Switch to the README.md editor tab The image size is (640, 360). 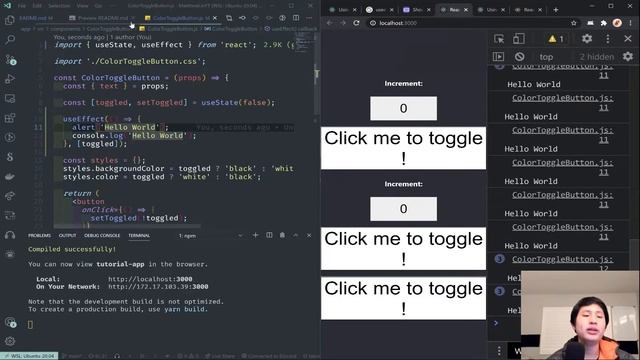click(36, 18)
